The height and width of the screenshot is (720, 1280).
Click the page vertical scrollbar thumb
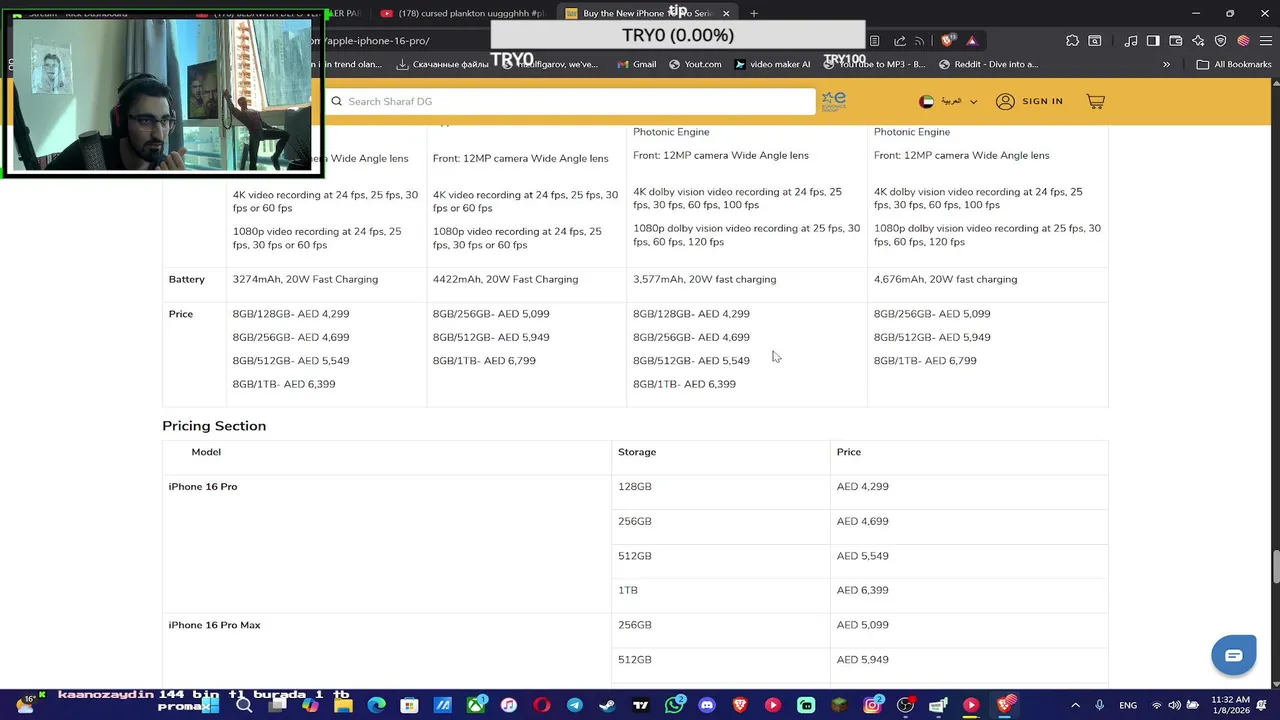coord(1275,566)
